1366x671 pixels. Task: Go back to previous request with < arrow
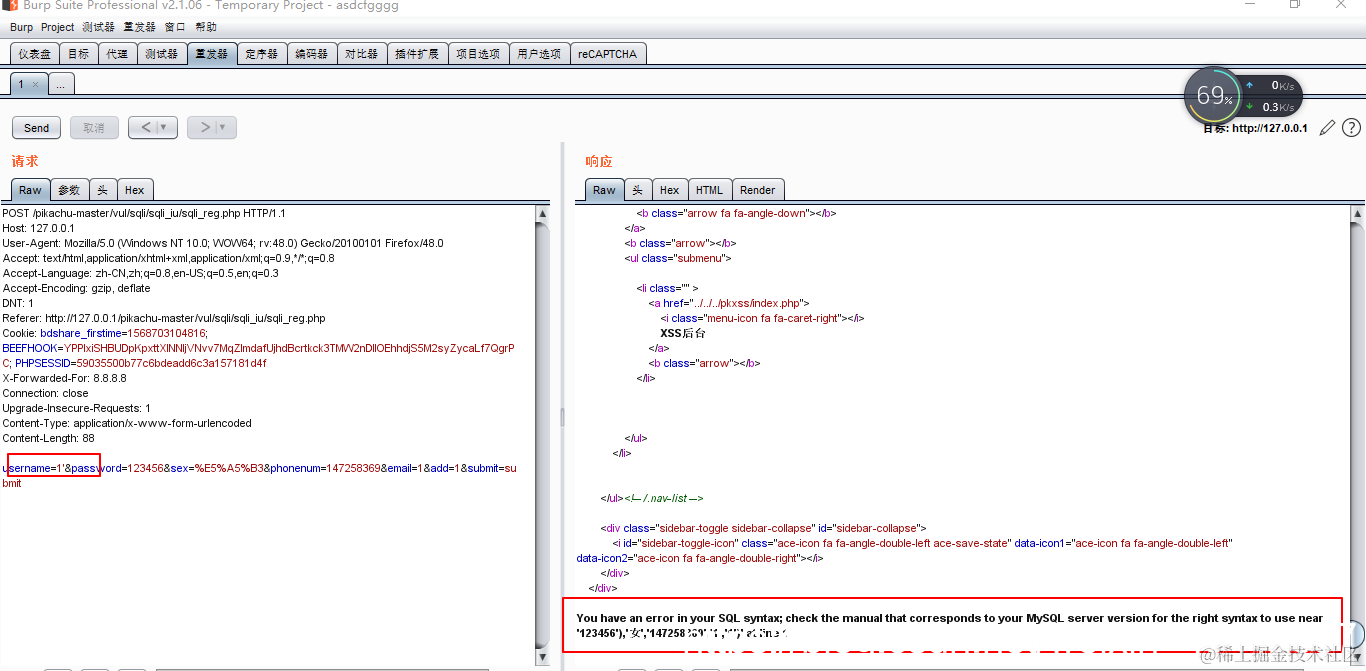pos(147,127)
